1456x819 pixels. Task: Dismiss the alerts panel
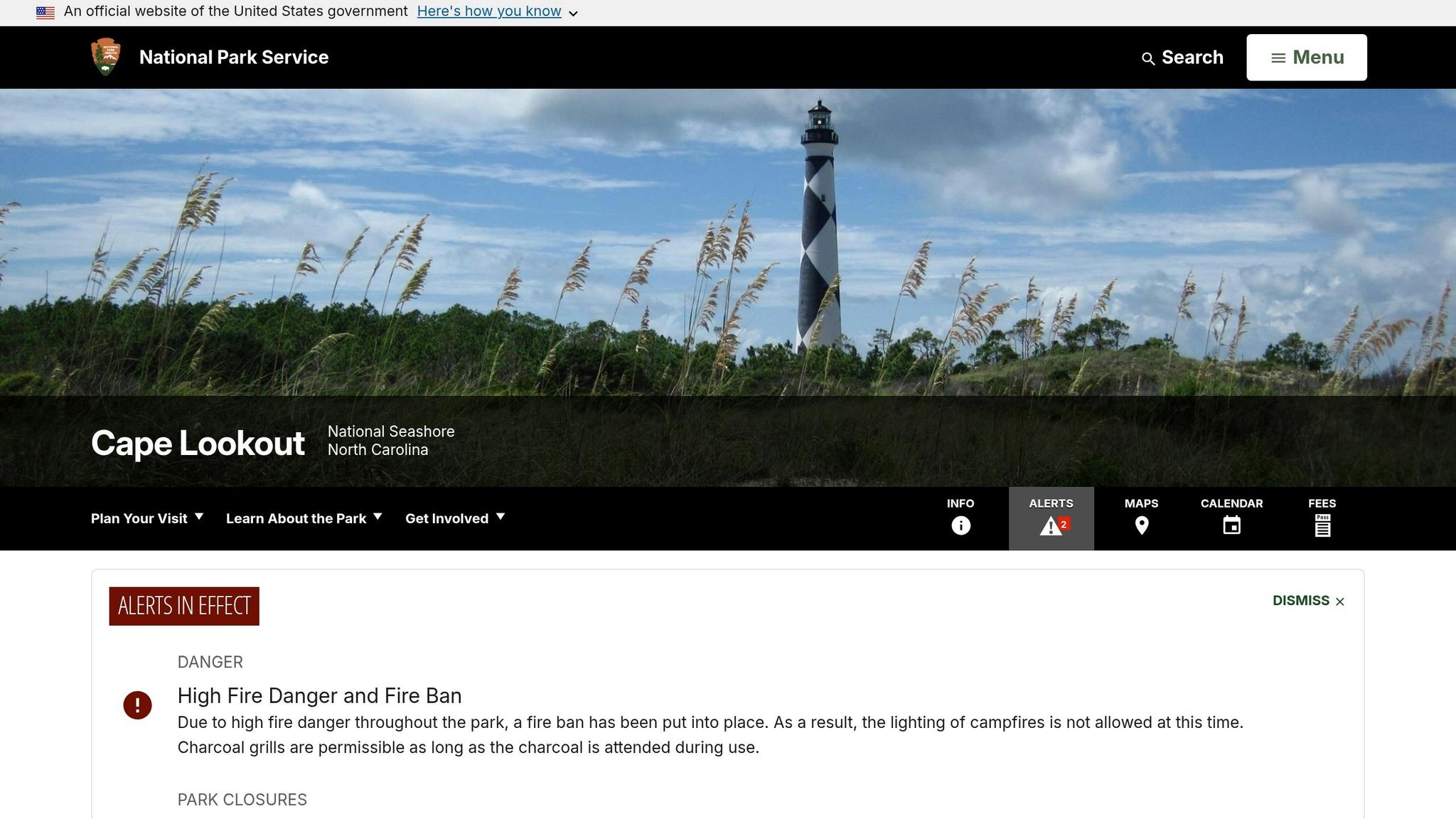pos(1308,601)
